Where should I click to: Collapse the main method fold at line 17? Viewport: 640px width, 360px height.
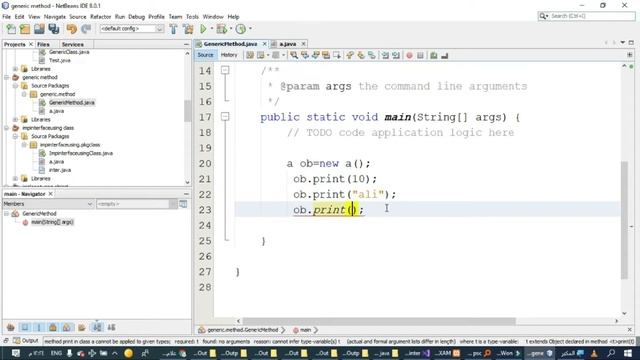point(225,117)
